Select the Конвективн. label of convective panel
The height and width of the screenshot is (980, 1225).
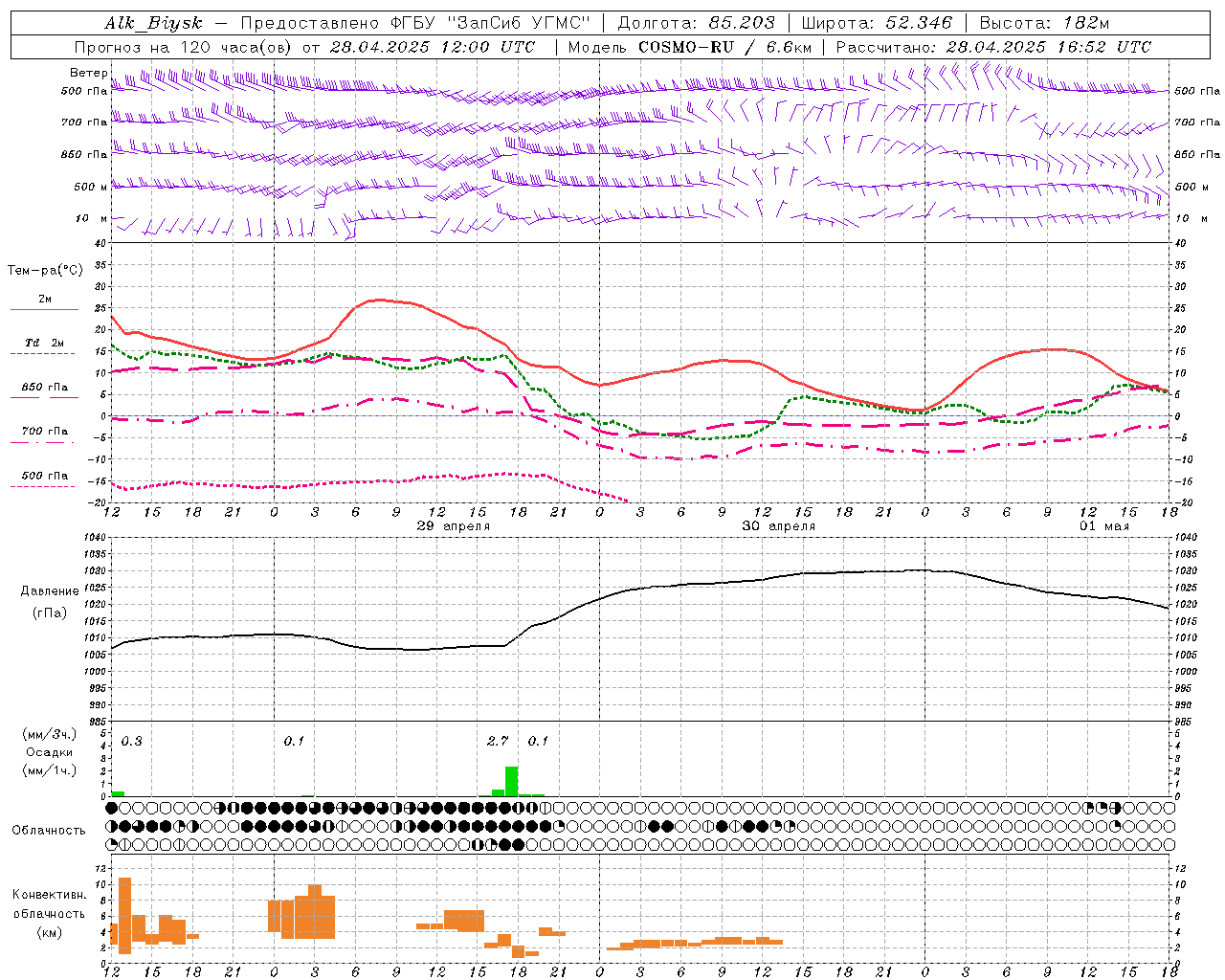pos(50,895)
